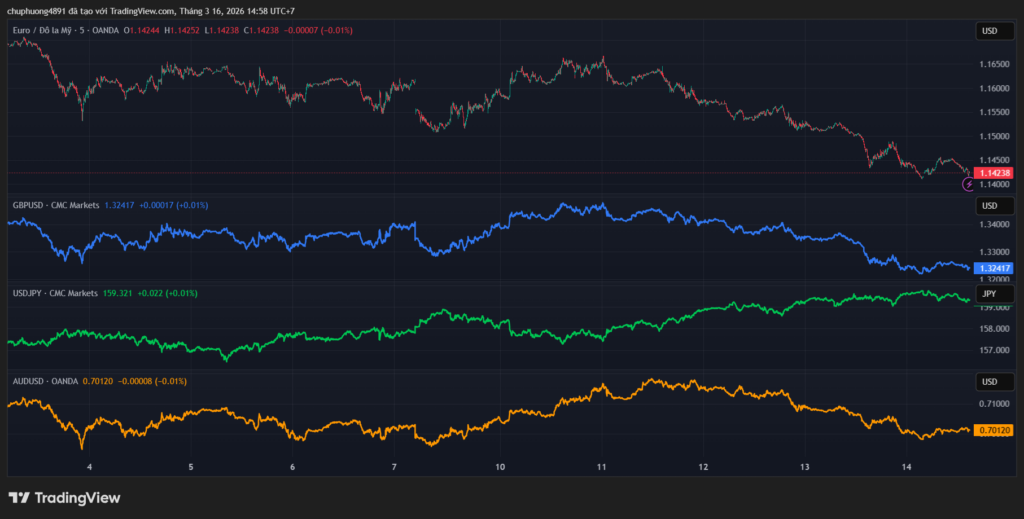Open USD currency selector on AUDUSD pane
This screenshot has height=519, width=1024.
tap(989, 382)
